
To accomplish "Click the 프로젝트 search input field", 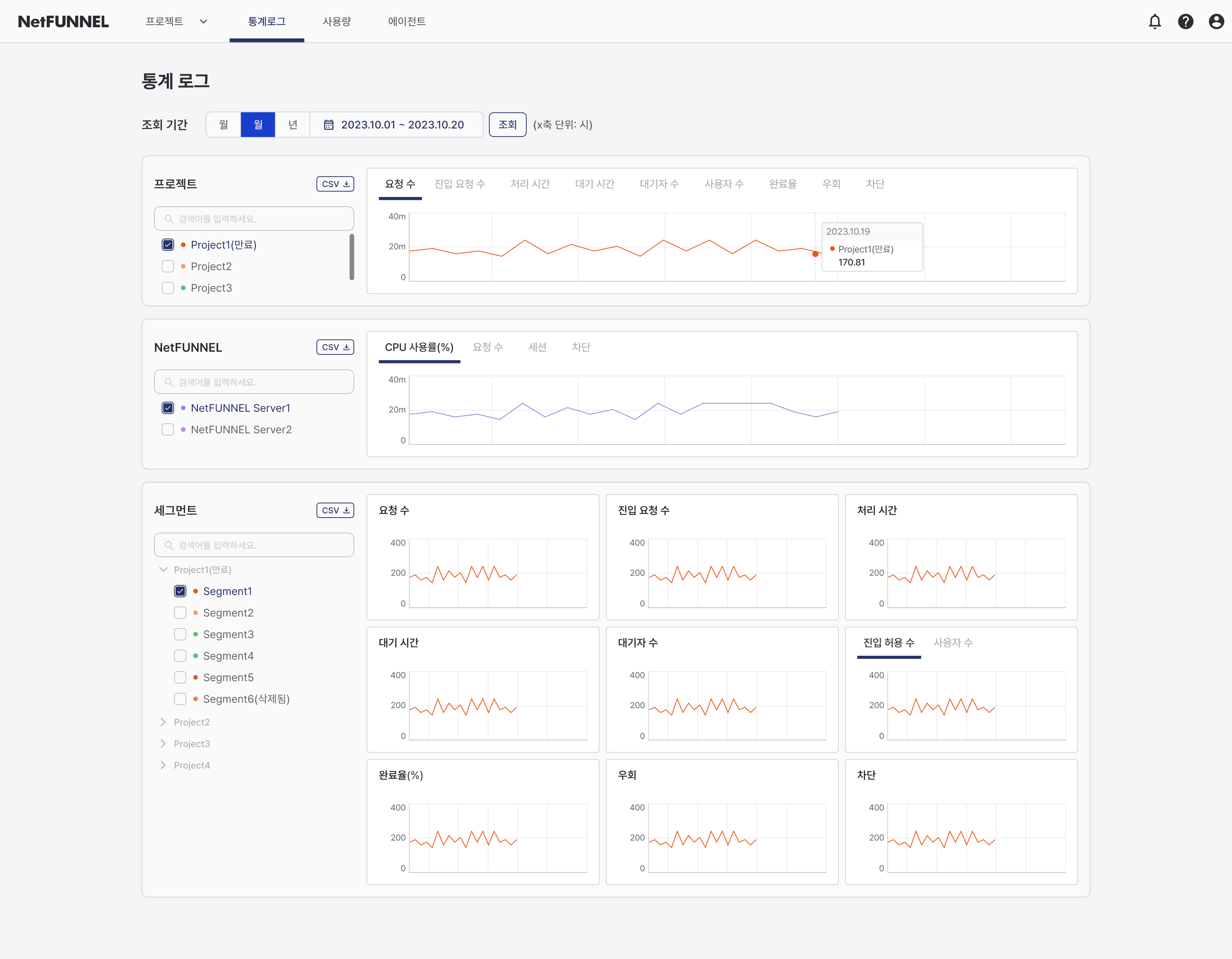I will (x=254, y=219).
